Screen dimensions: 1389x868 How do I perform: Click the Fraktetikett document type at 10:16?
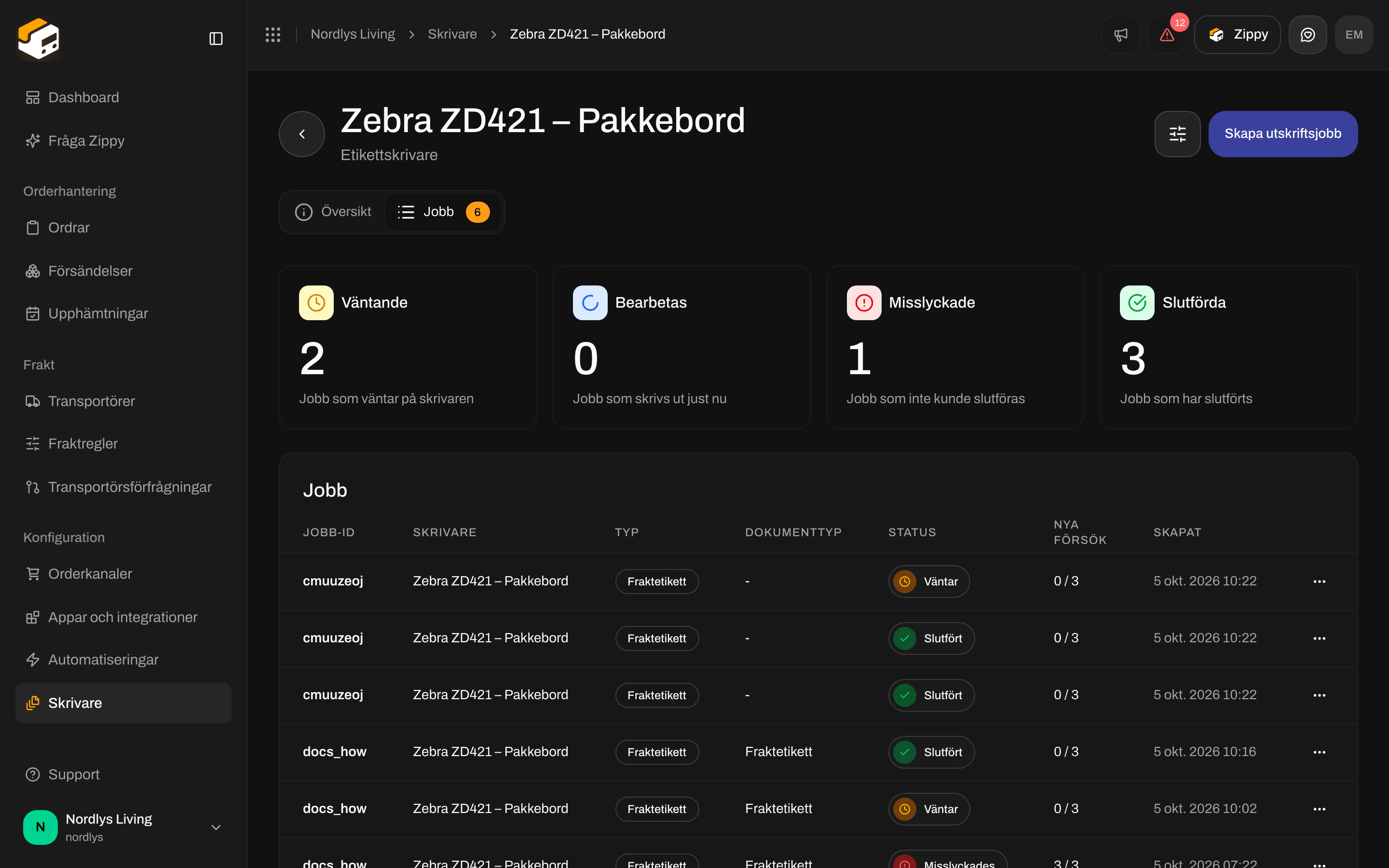coord(778,751)
